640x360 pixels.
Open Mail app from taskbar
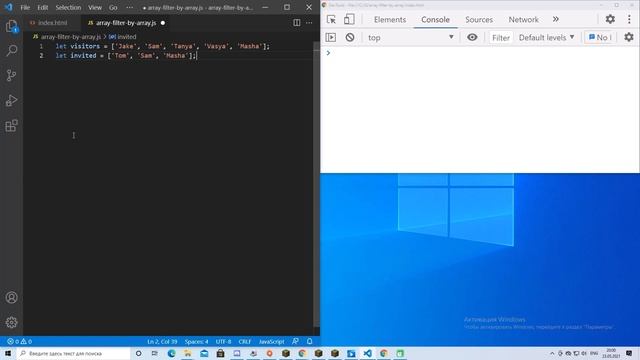point(204,353)
